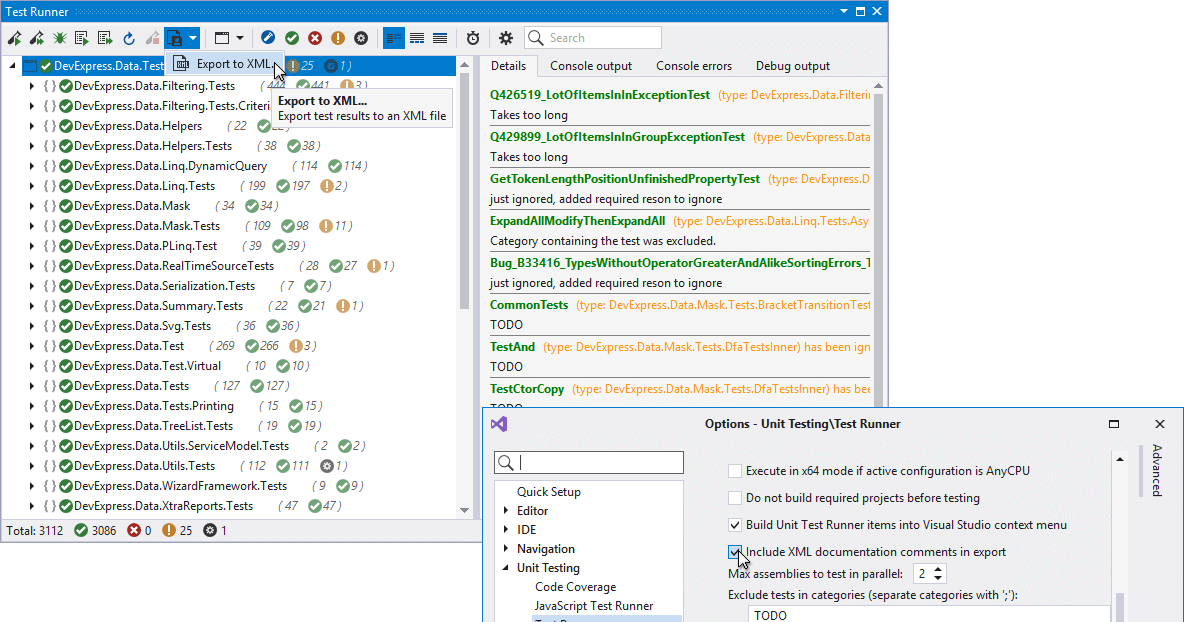
Task: Open Test Runner settings via gear icon
Action: tap(506, 37)
